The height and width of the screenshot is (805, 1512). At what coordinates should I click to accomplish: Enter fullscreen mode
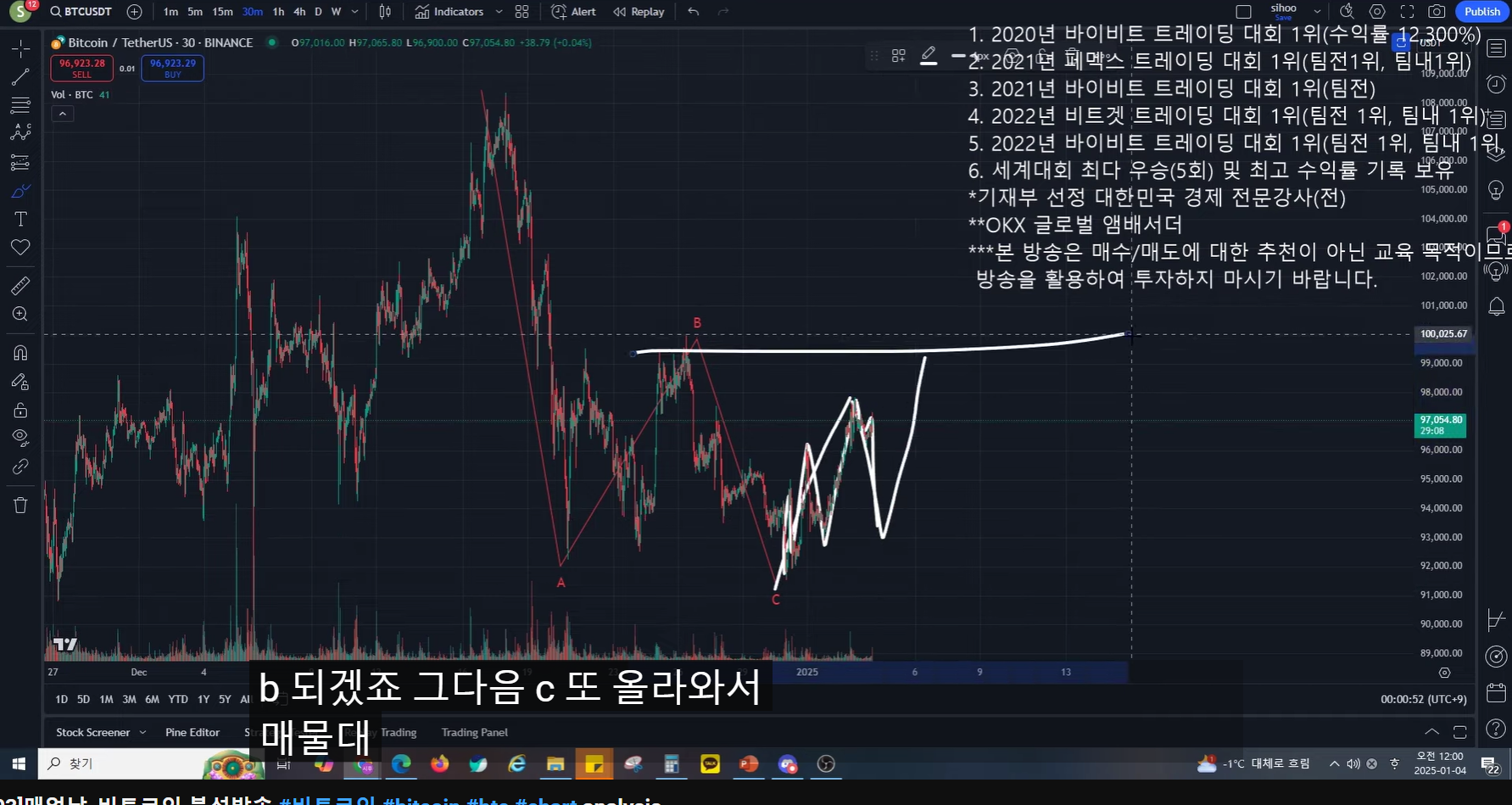click(1407, 12)
